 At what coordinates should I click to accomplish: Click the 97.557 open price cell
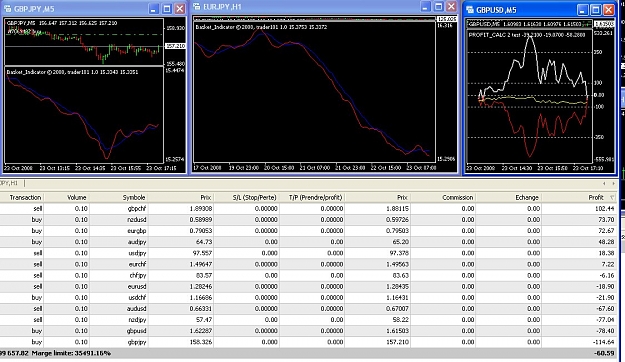point(202,253)
